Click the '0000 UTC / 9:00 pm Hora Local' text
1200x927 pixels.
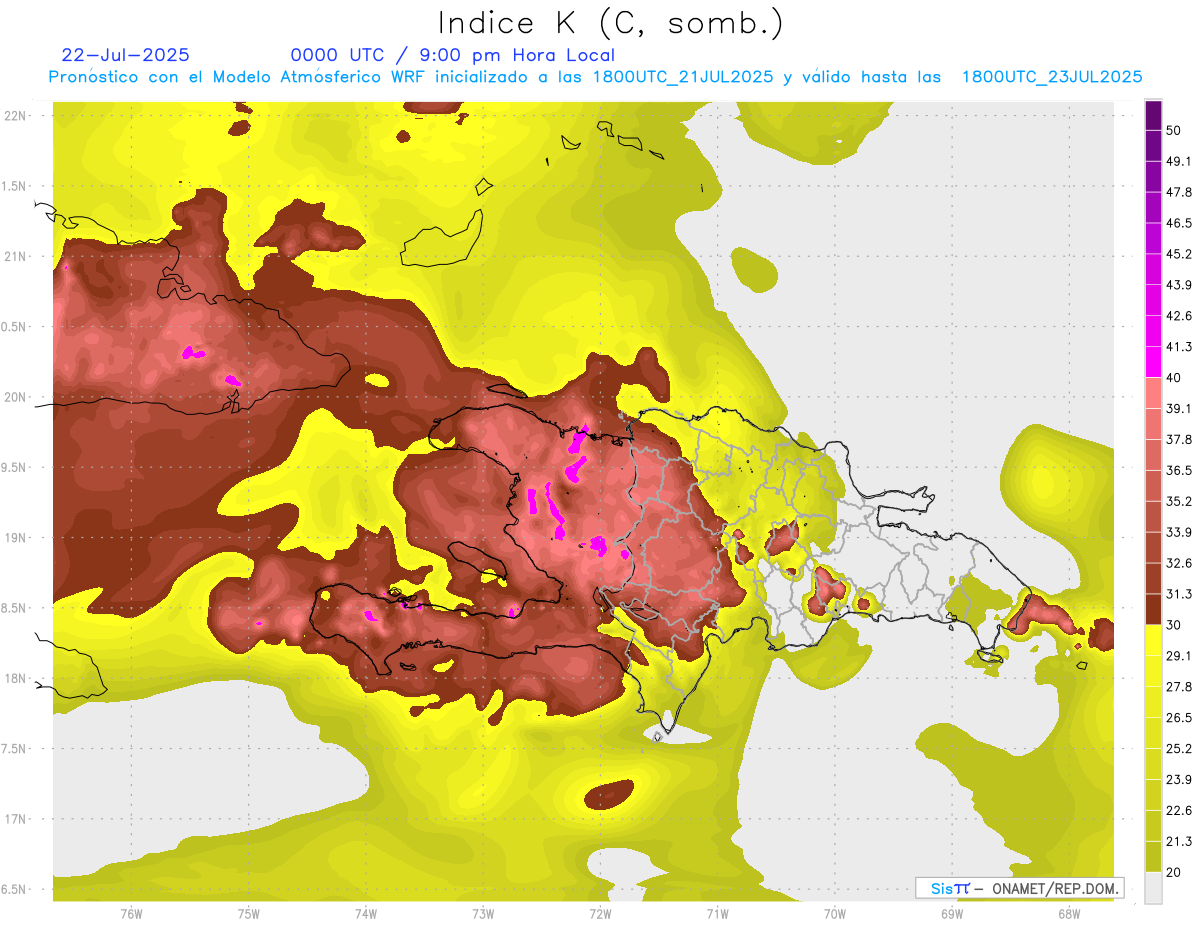coord(453,55)
